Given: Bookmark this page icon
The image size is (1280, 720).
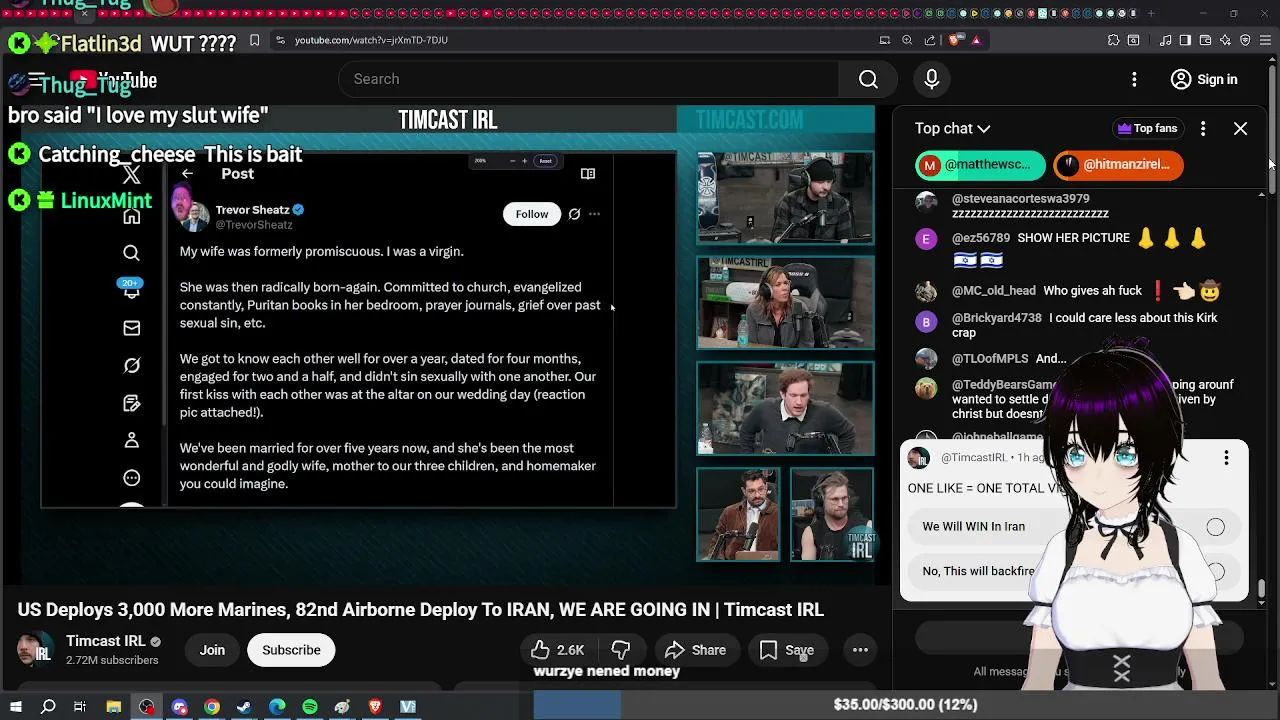Looking at the screenshot, I should tap(254, 40).
